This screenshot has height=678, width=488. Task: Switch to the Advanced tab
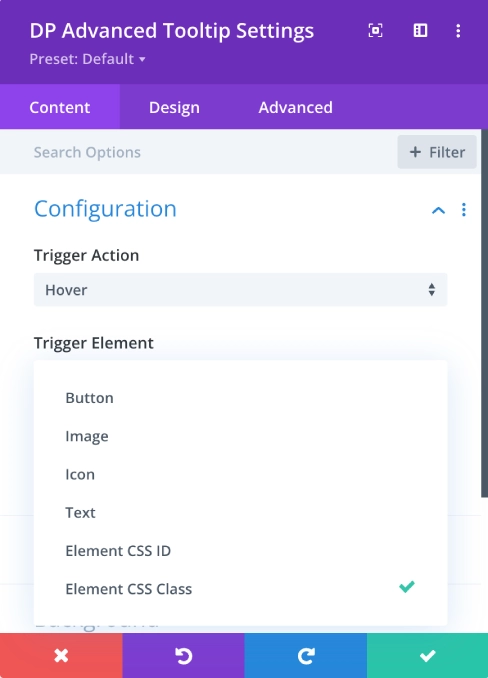tap(296, 107)
